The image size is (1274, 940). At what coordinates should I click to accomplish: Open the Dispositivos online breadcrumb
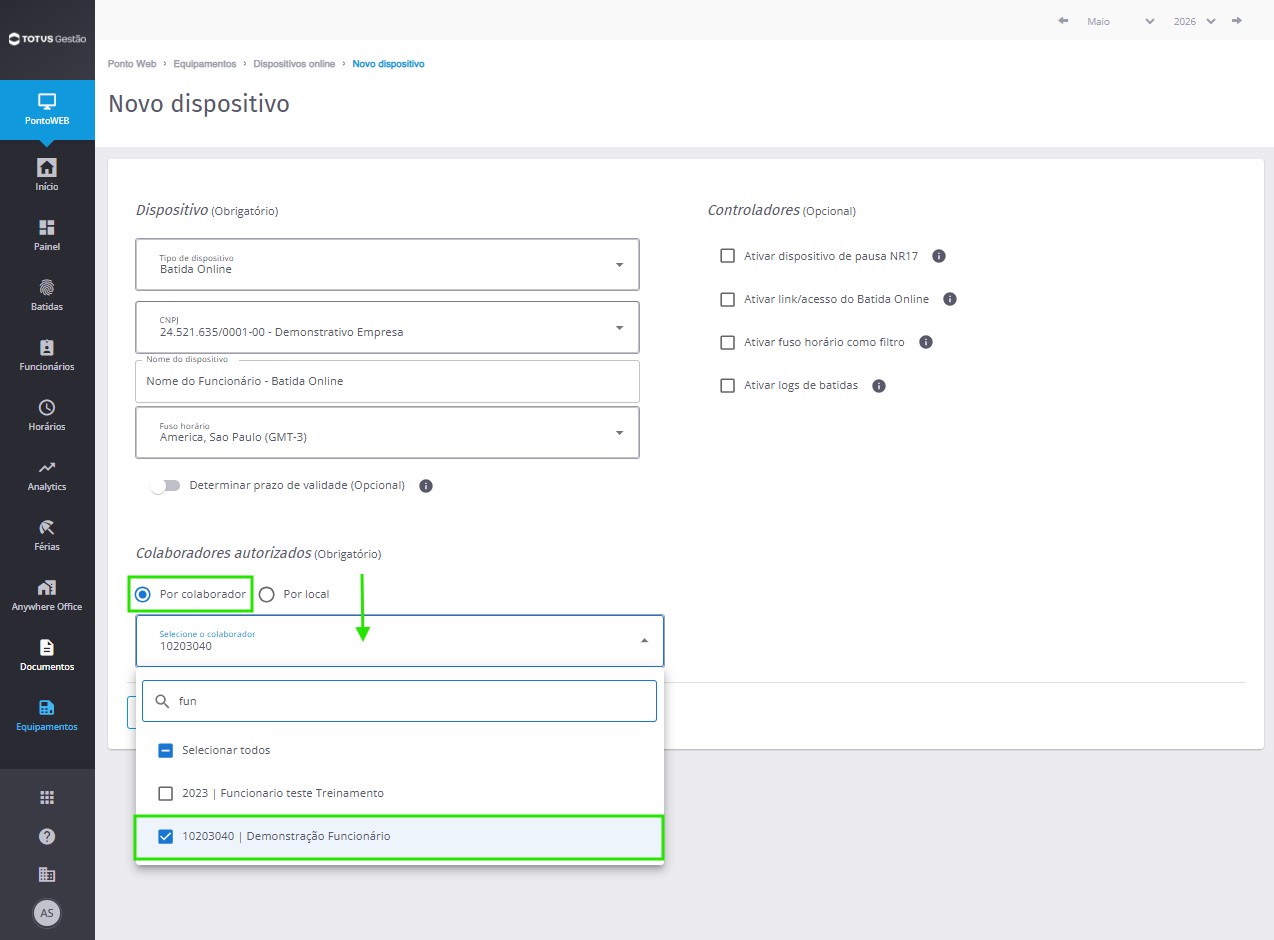[x=294, y=64]
